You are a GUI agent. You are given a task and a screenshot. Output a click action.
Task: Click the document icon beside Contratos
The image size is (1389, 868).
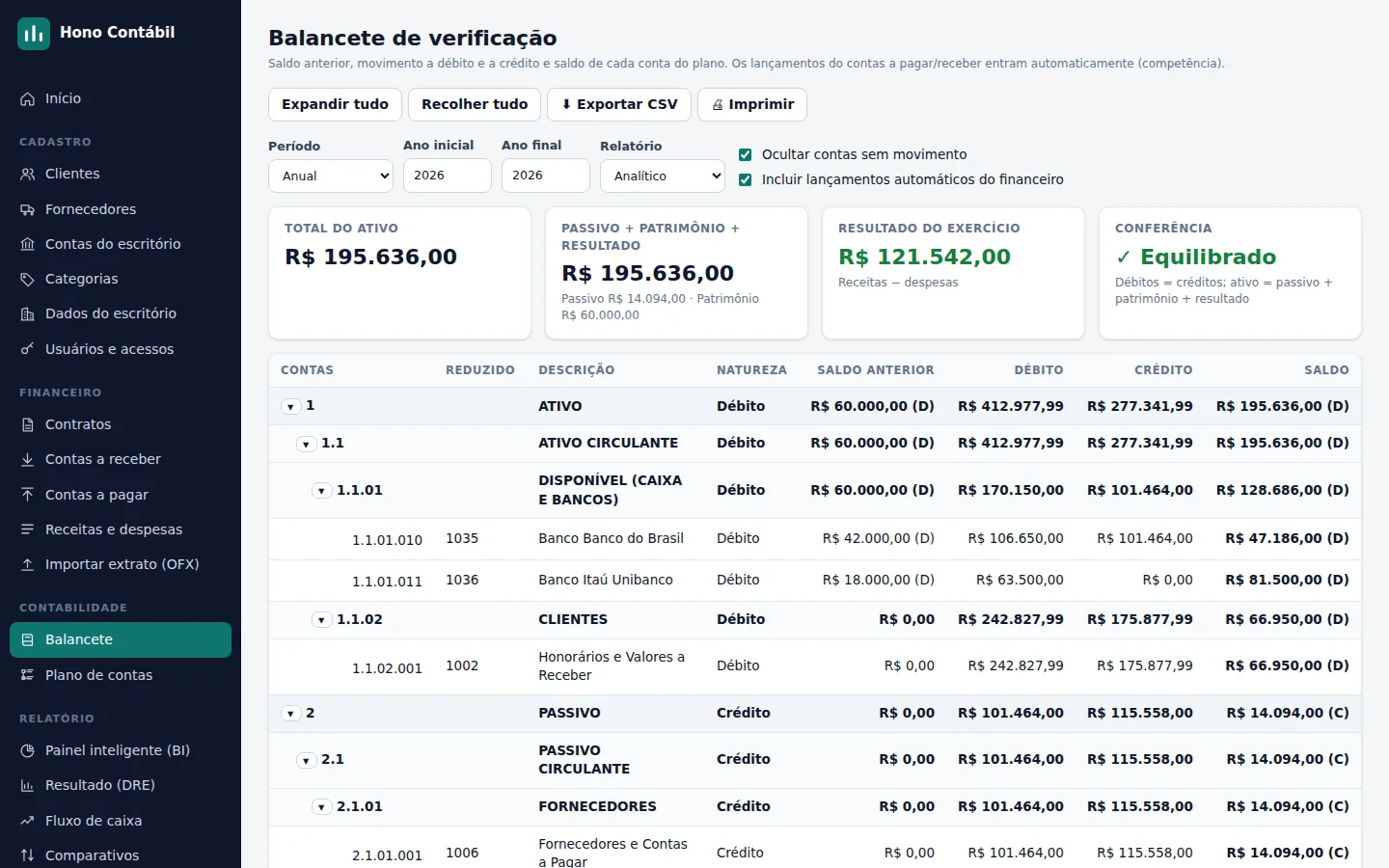(x=27, y=424)
